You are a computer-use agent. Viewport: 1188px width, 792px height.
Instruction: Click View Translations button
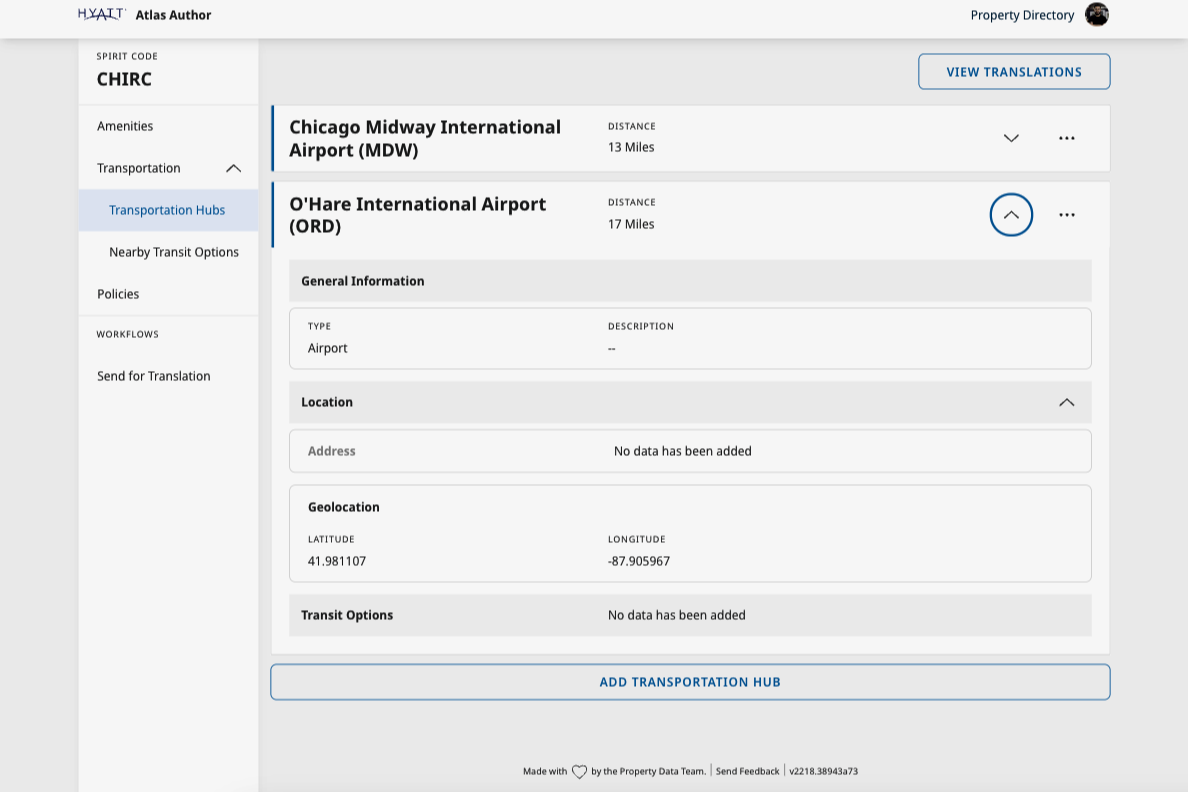pyautogui.click(x=1014, y=71)
